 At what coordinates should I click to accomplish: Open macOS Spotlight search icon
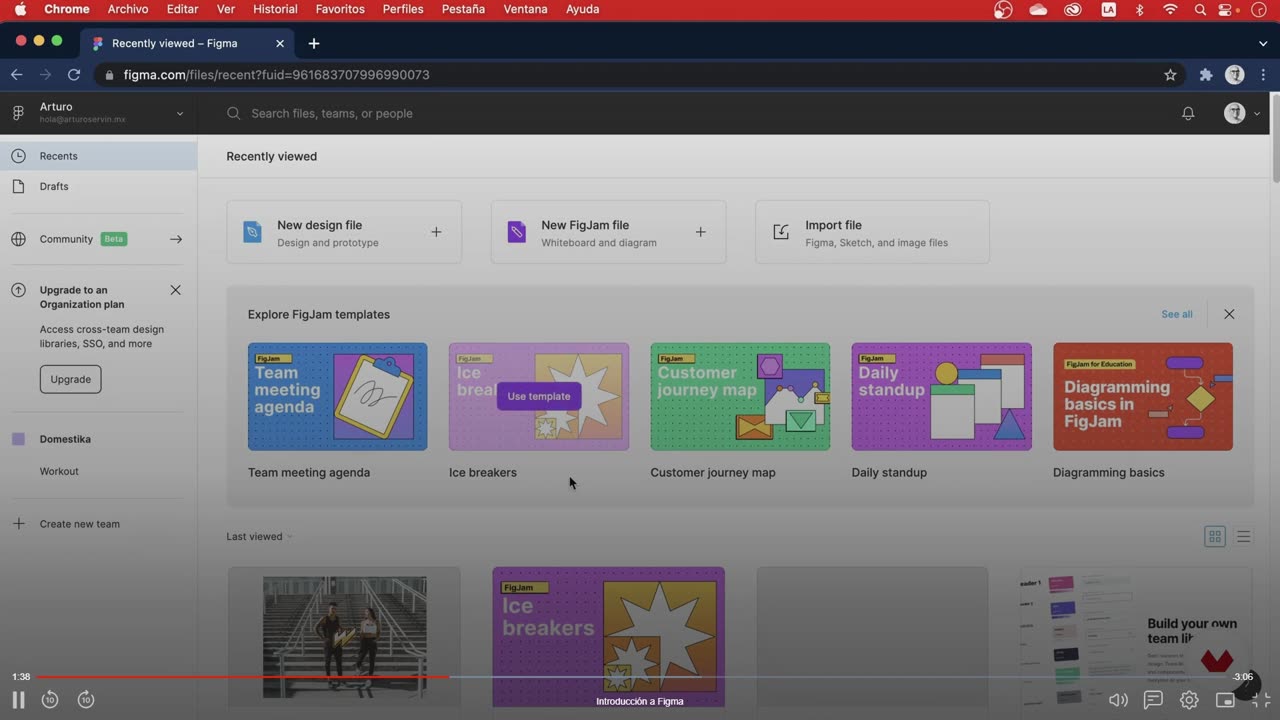click(1200, 9)
